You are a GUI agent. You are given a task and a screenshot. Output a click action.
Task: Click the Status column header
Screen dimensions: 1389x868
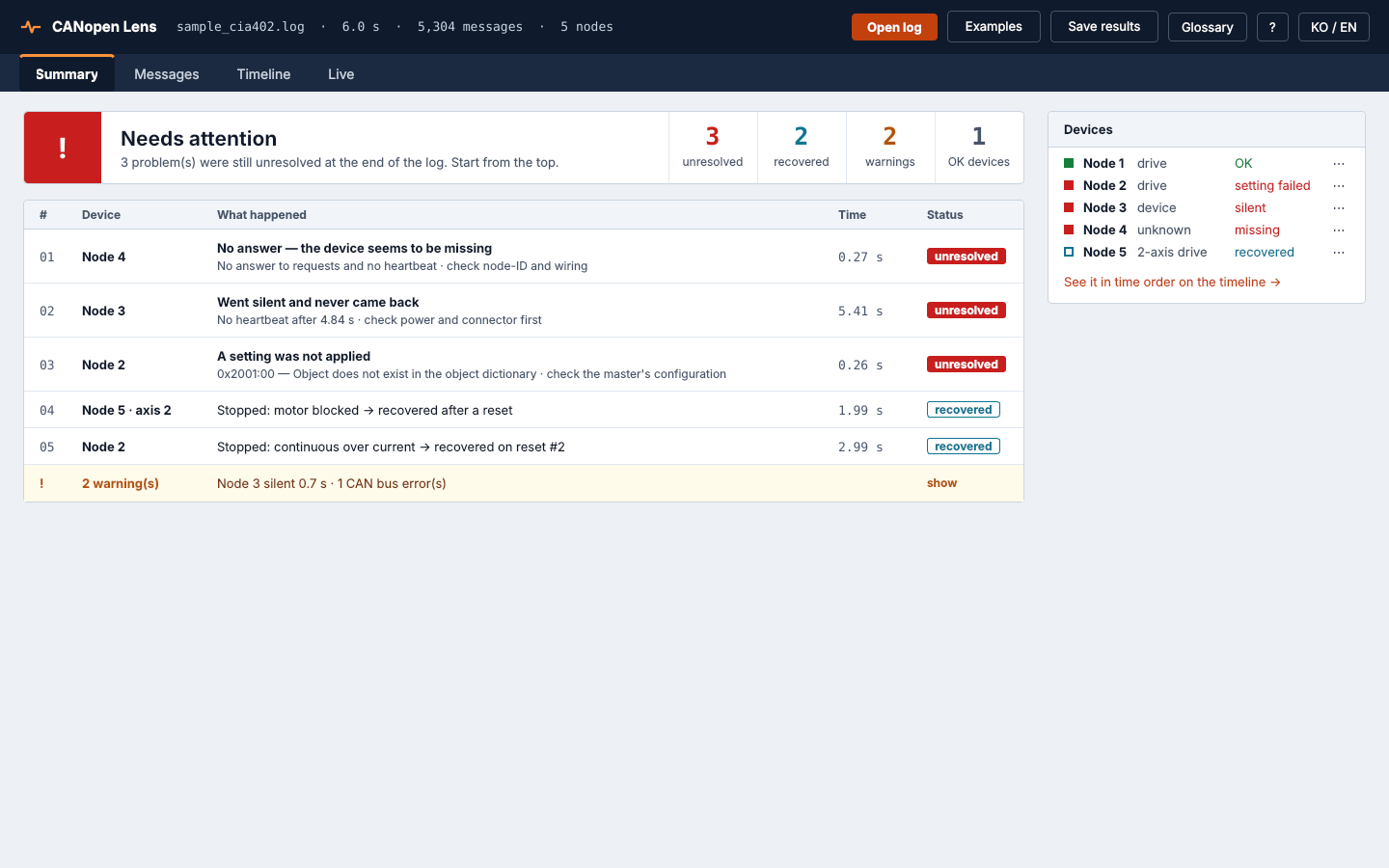pyautogui.click(x=945, y=215)
